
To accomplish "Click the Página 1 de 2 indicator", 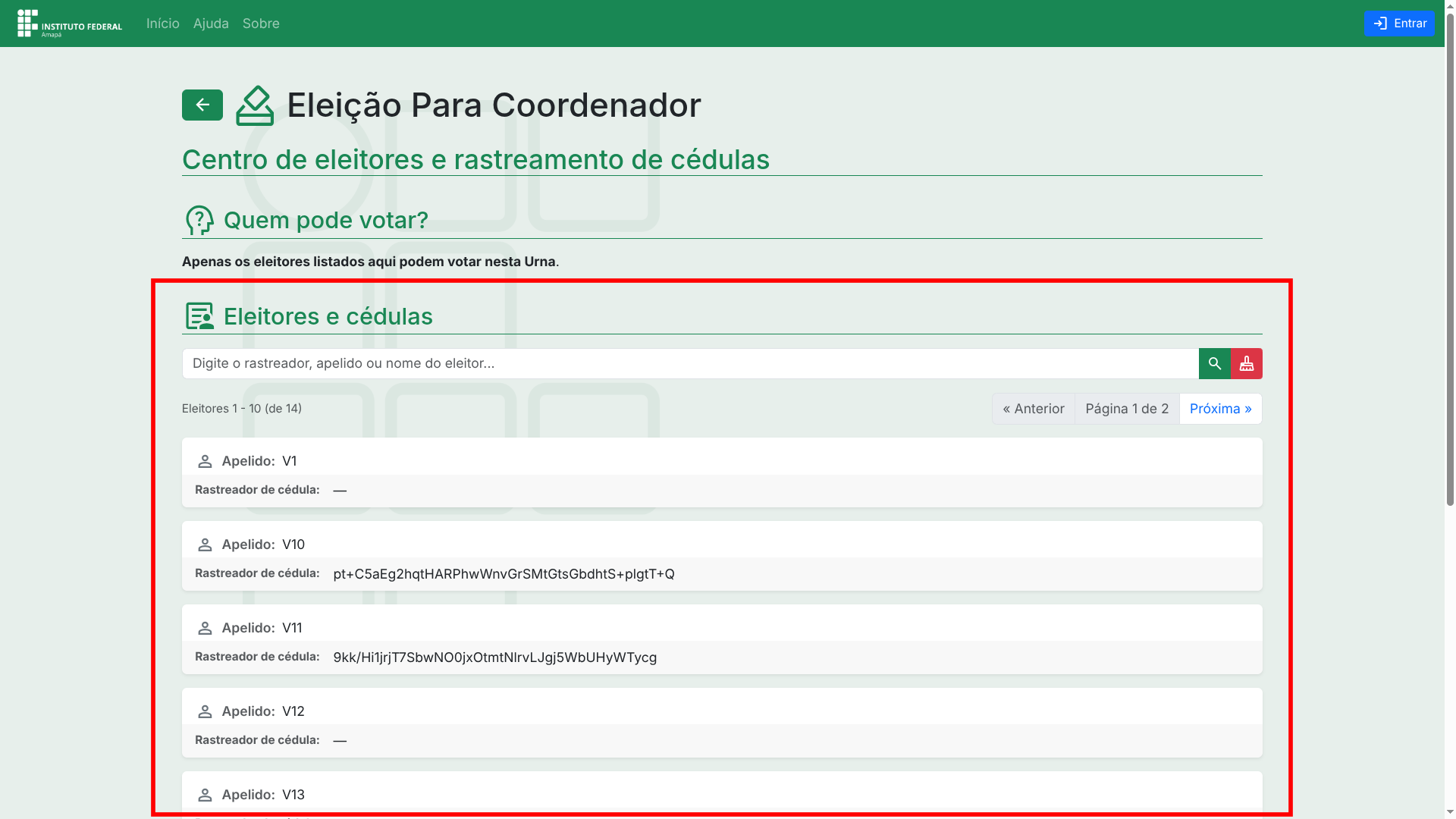I will [x=1127, y=409].
